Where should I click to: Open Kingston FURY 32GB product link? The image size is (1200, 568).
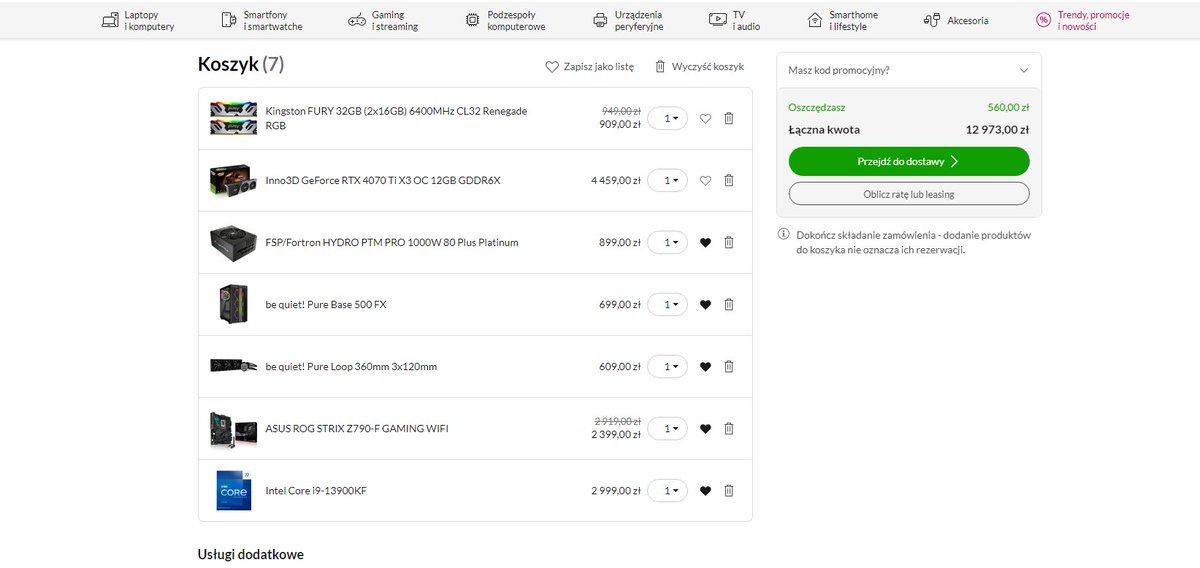(x=396, y=118)
